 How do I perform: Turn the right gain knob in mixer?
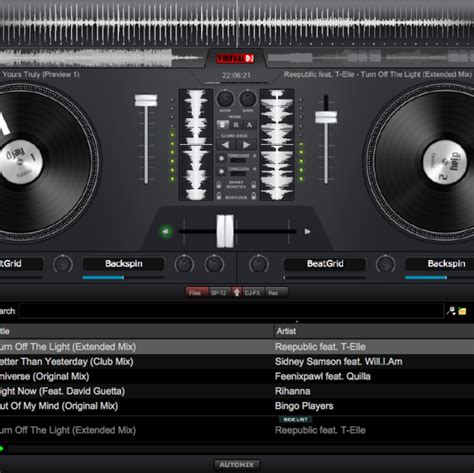248,99
